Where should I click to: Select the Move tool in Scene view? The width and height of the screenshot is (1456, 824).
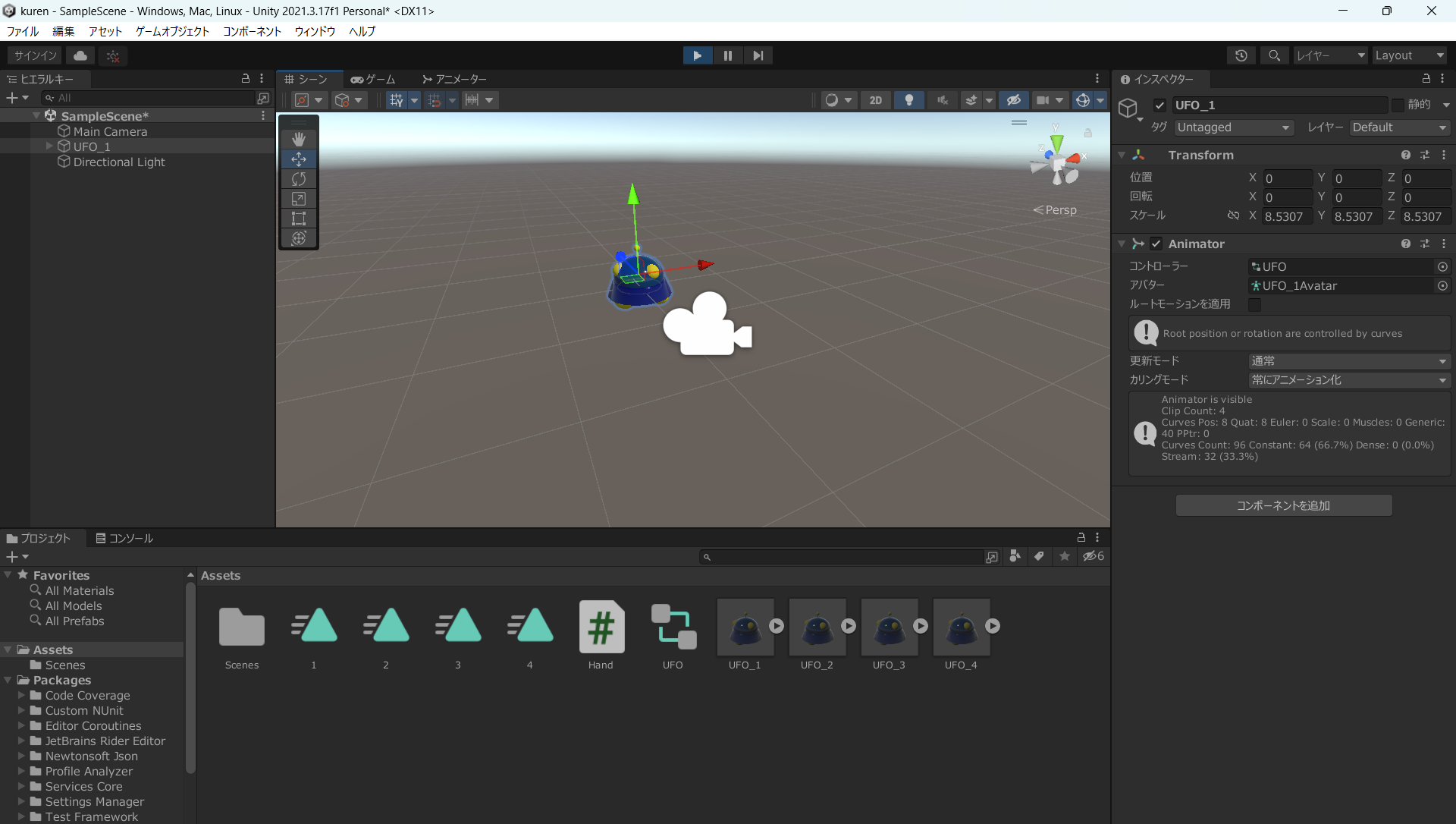[x=299, y=159]
